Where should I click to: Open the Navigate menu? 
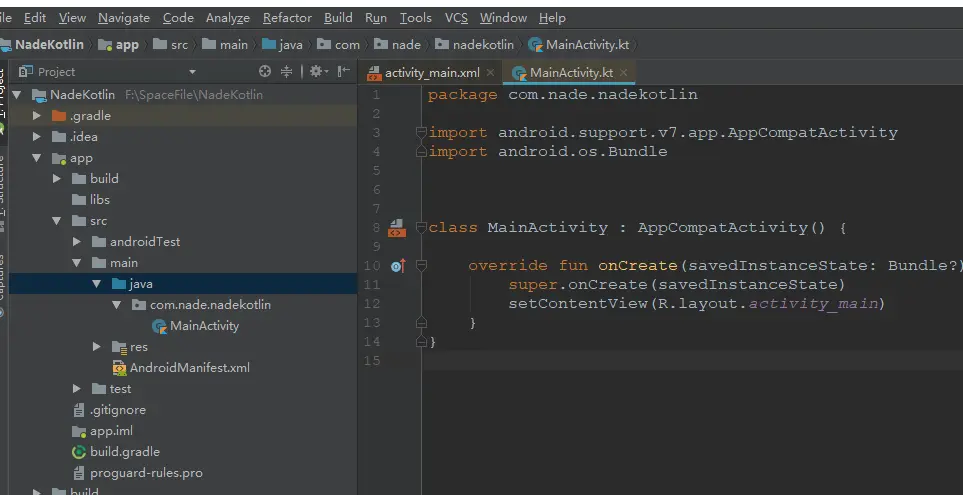(124, 18)
